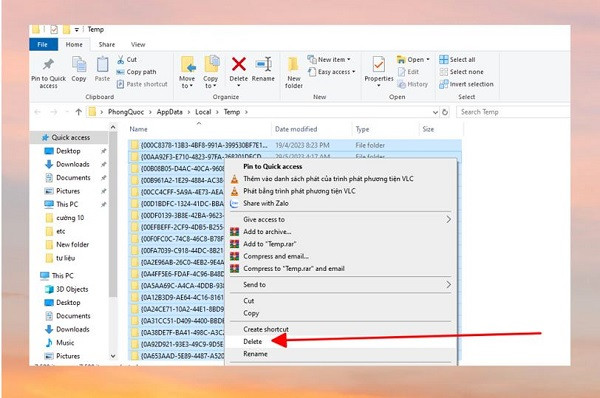The image size is (600, 398).
Task: Click the sidebar scroll down arrow
Action: click(x=113, y=356)
